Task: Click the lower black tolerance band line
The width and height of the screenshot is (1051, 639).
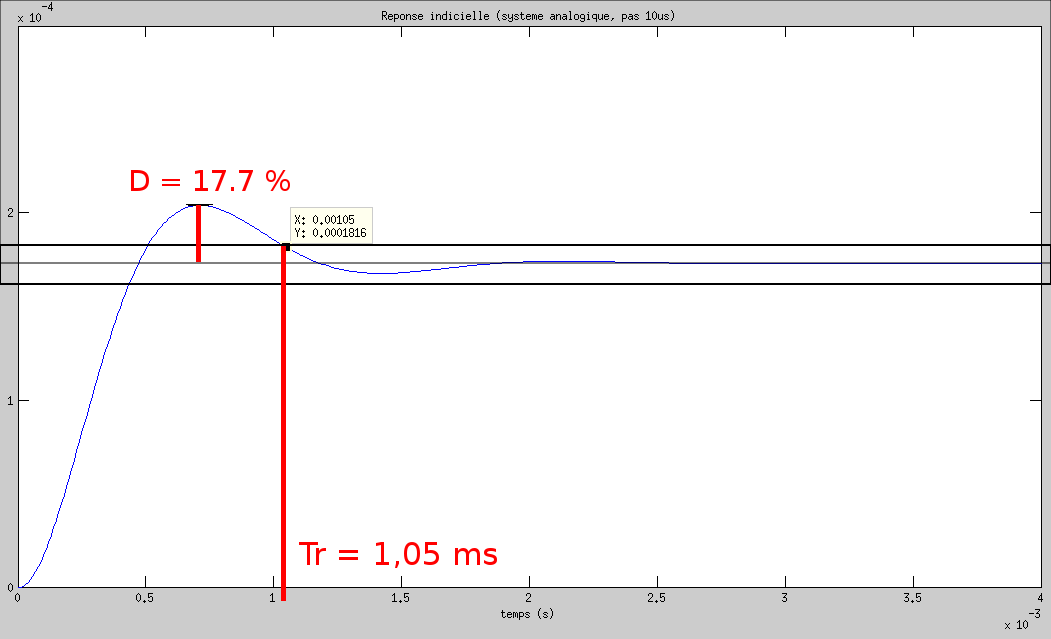Action: point(700,284)
